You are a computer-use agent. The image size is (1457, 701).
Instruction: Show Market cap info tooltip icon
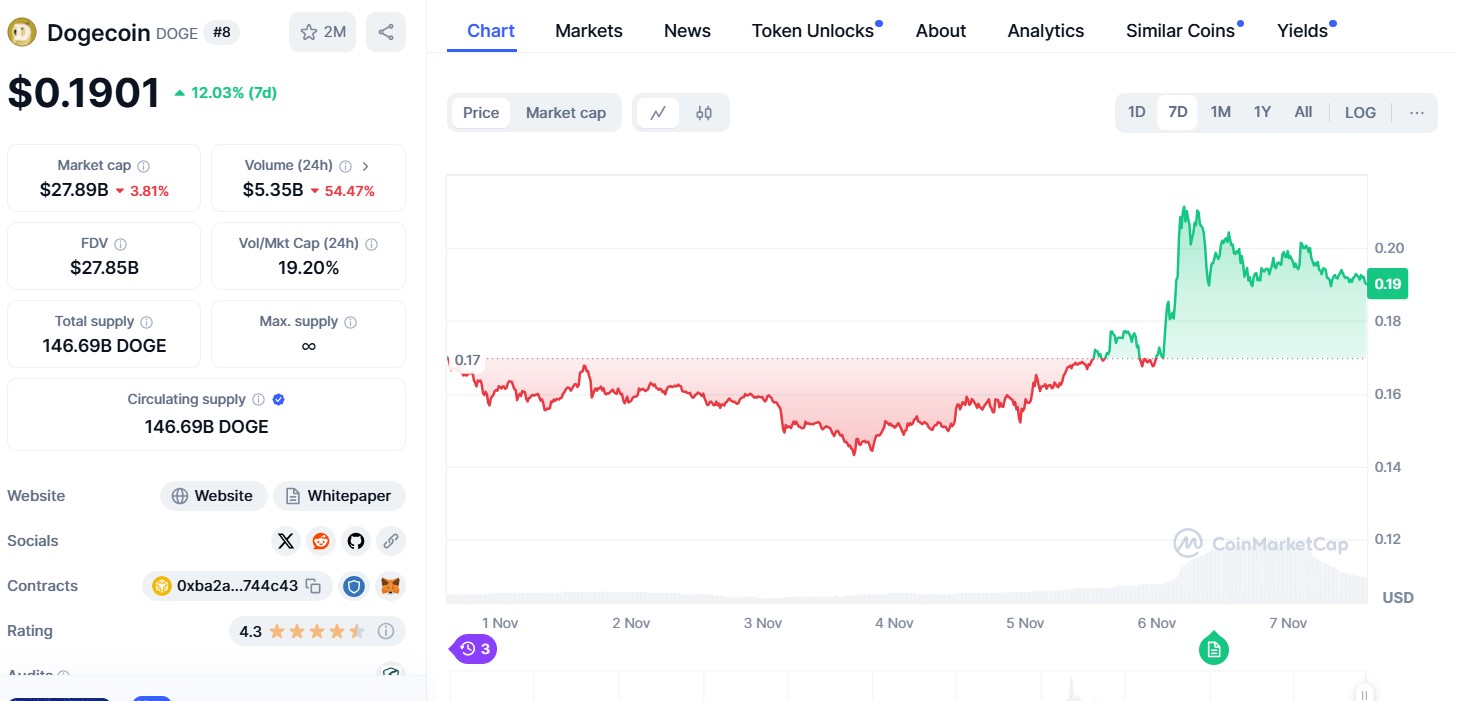click(144, 166)
